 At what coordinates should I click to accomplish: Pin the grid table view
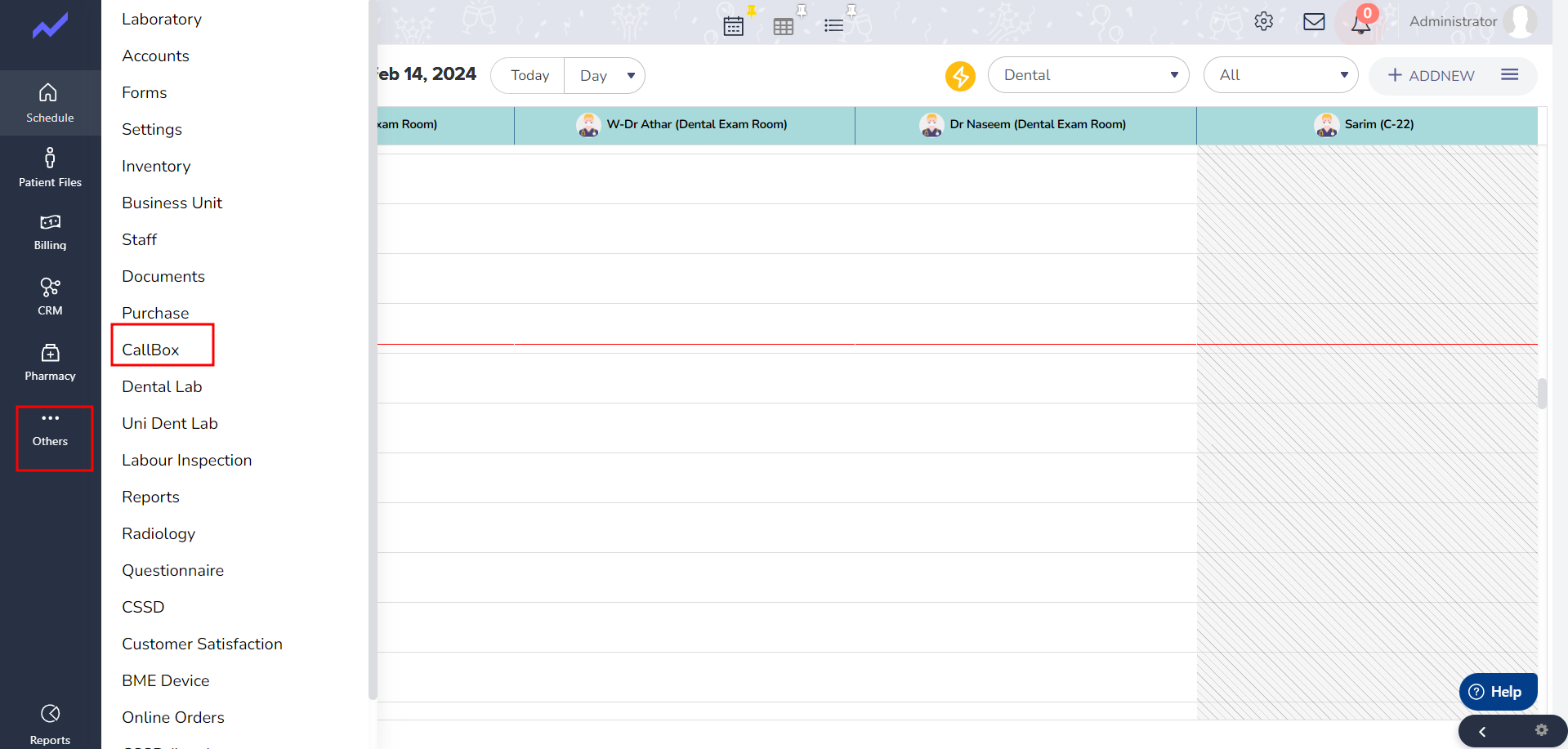(x=802, y=10)
